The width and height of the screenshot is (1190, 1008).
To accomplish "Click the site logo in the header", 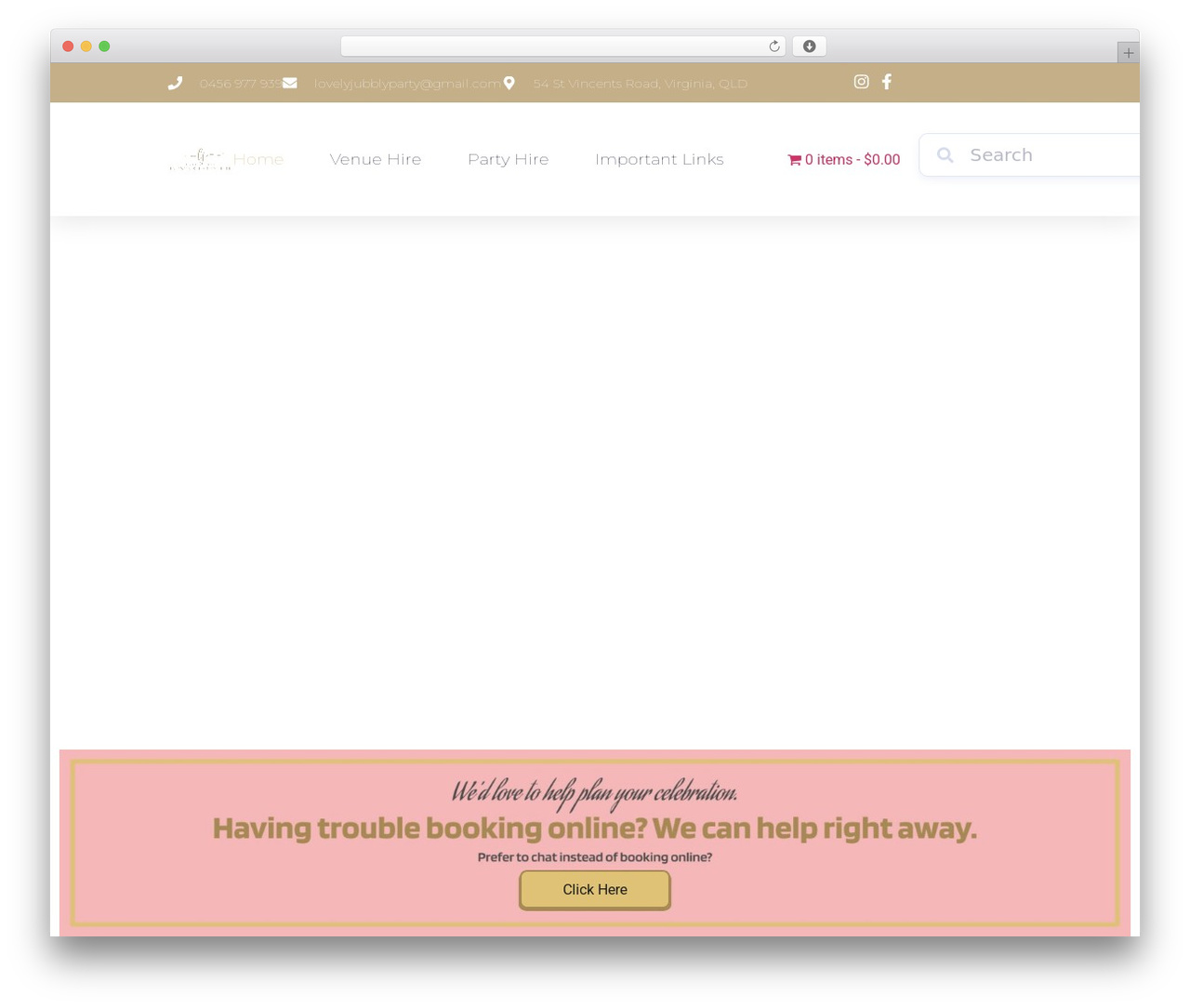I will click(200, 160).
